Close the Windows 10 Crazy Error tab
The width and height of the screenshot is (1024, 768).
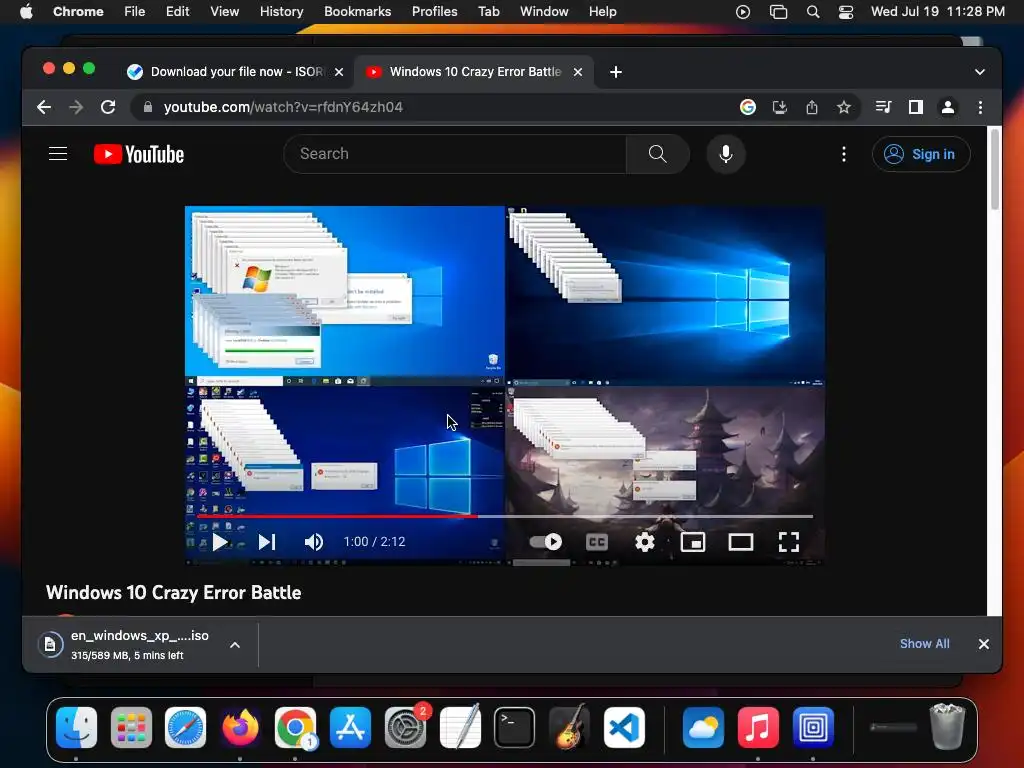(x=578, y=72)
